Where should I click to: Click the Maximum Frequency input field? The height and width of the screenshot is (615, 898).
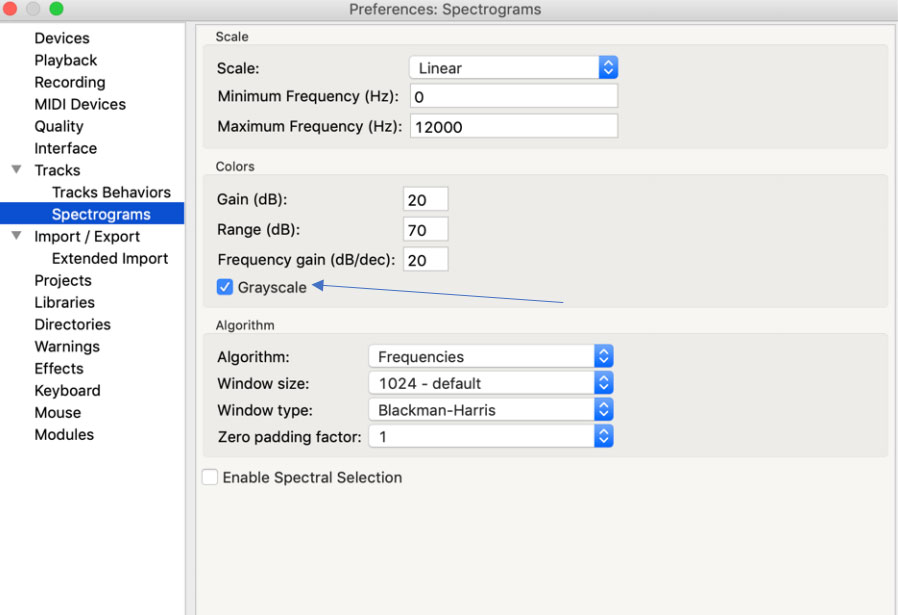(x=513, y=127)
